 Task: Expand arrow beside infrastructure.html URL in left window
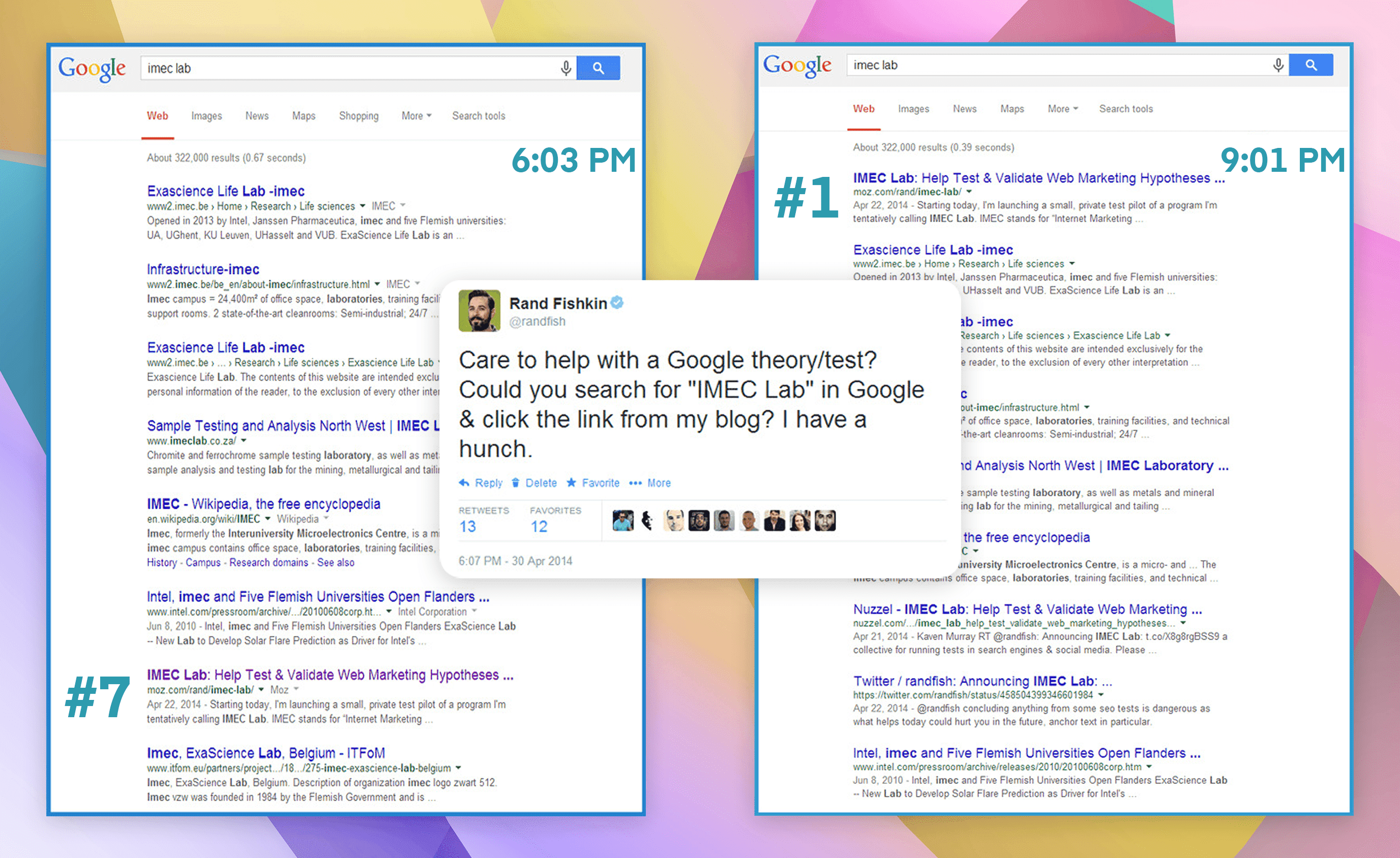coord(377,284)
